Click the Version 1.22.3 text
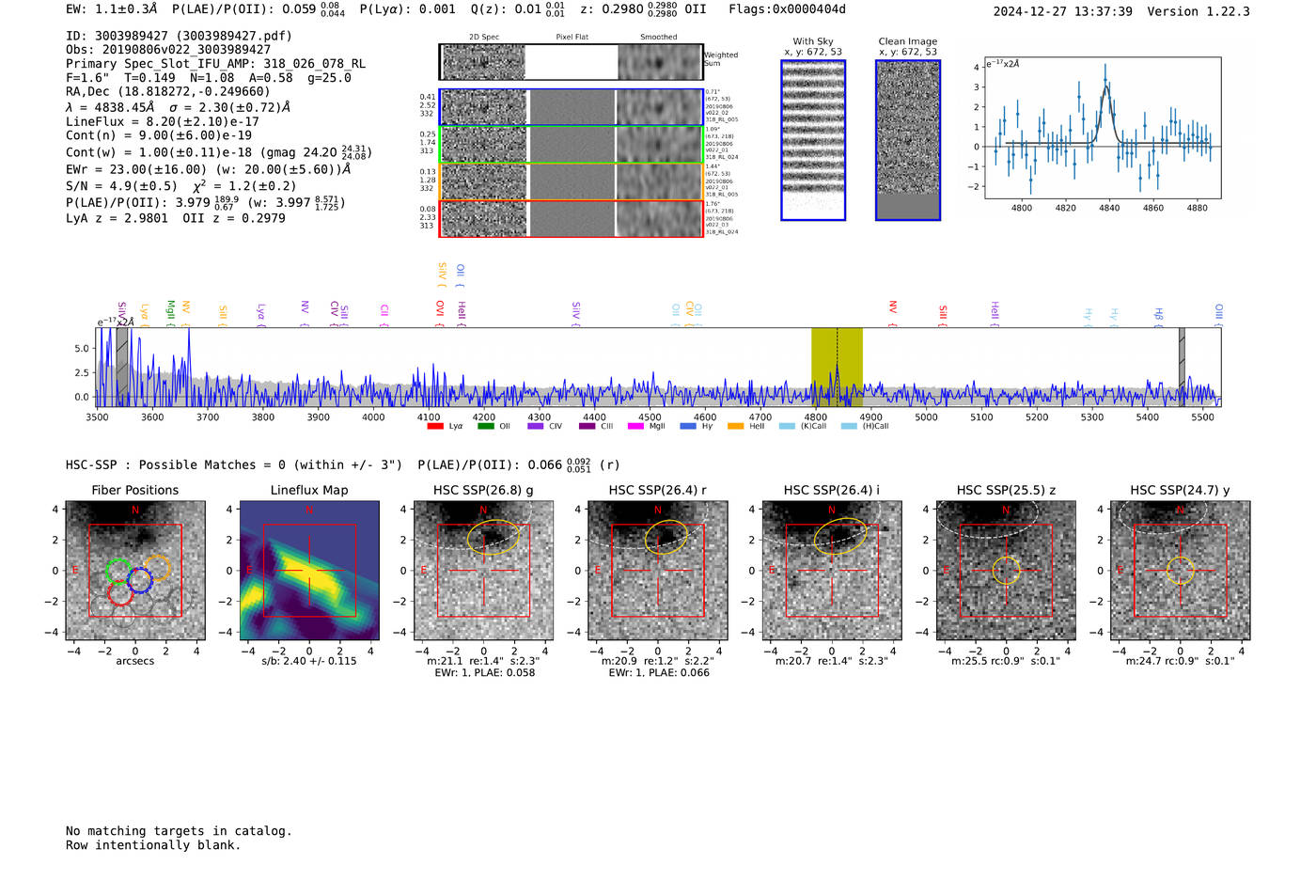1316x896 pixels. (1198, 11)
